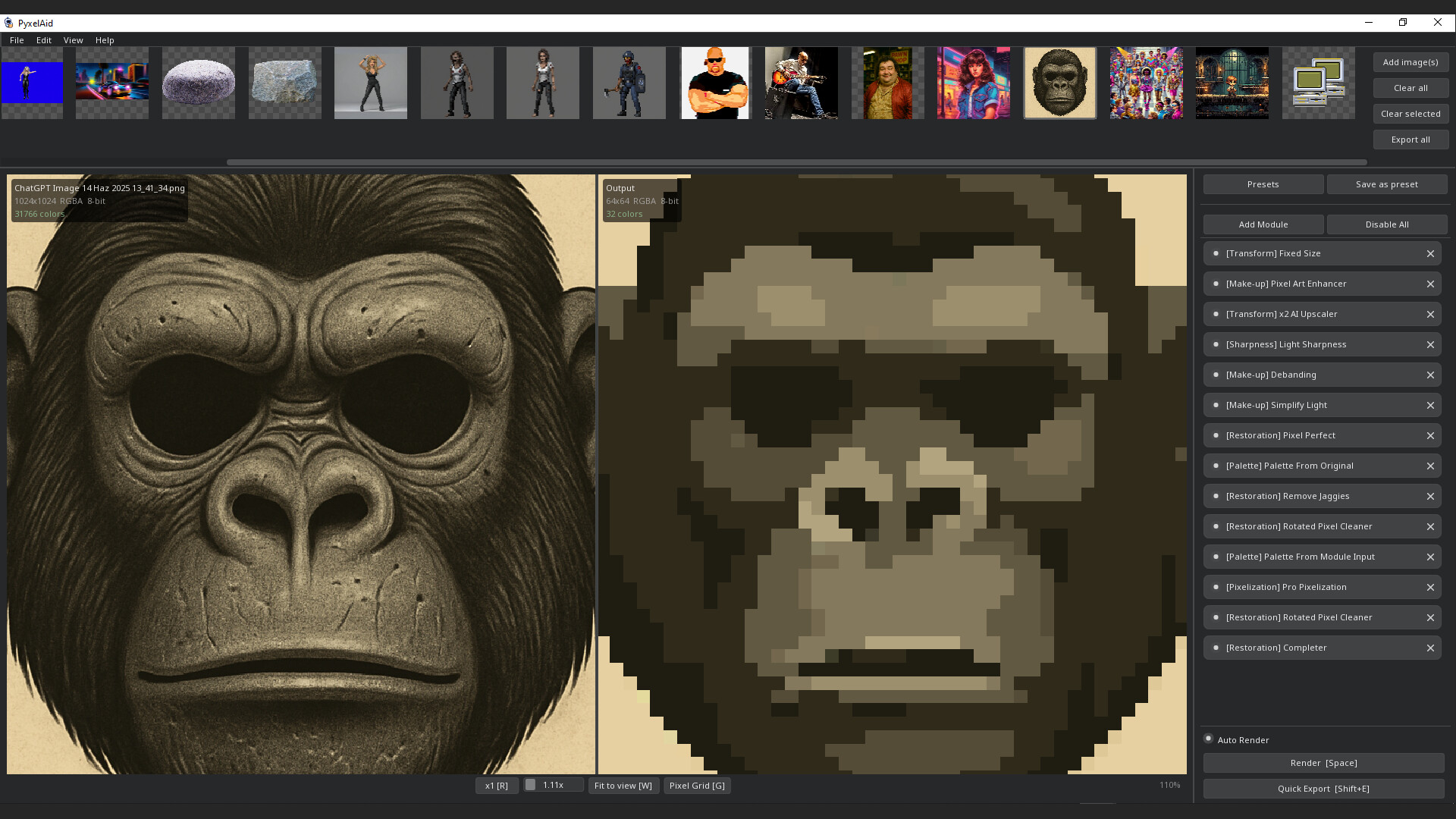Image resolution: width=1456 pixels, height=819 pixels.
Task: Click Disable All modules
Action: [x=1387, y=224]
